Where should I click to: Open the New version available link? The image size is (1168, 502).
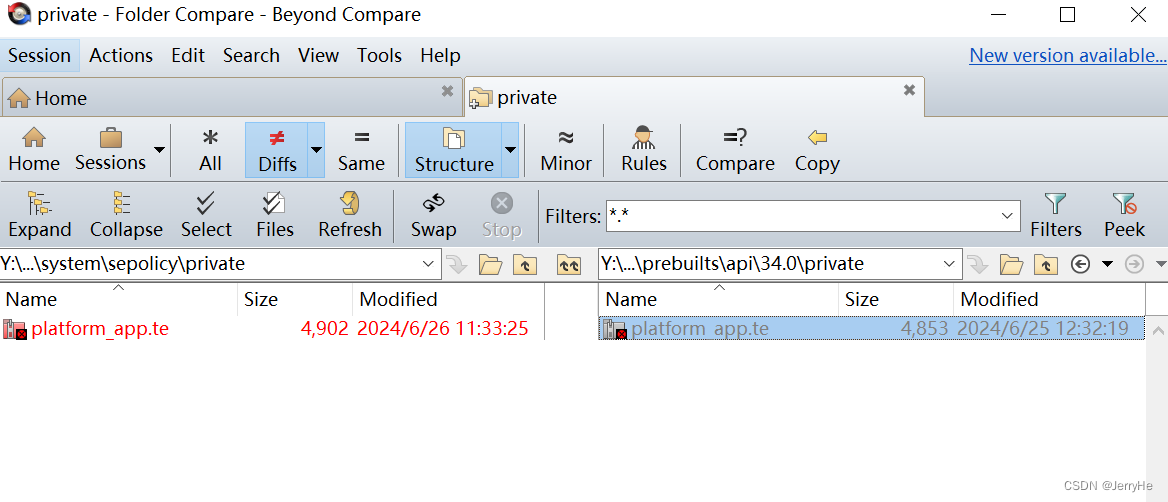click(1067, 55)
